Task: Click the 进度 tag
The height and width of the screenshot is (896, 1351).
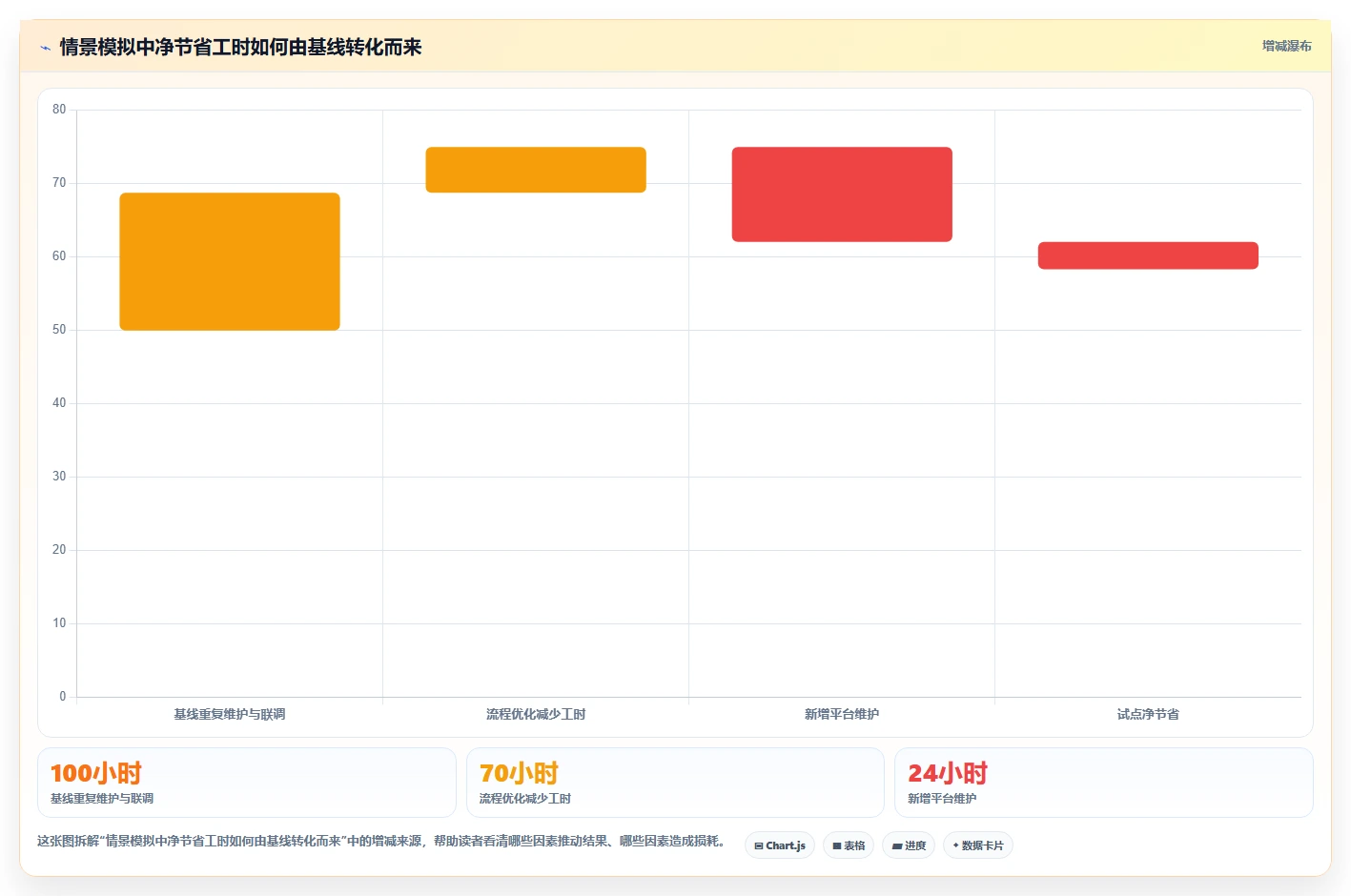Action: click(x=909, y=845)
